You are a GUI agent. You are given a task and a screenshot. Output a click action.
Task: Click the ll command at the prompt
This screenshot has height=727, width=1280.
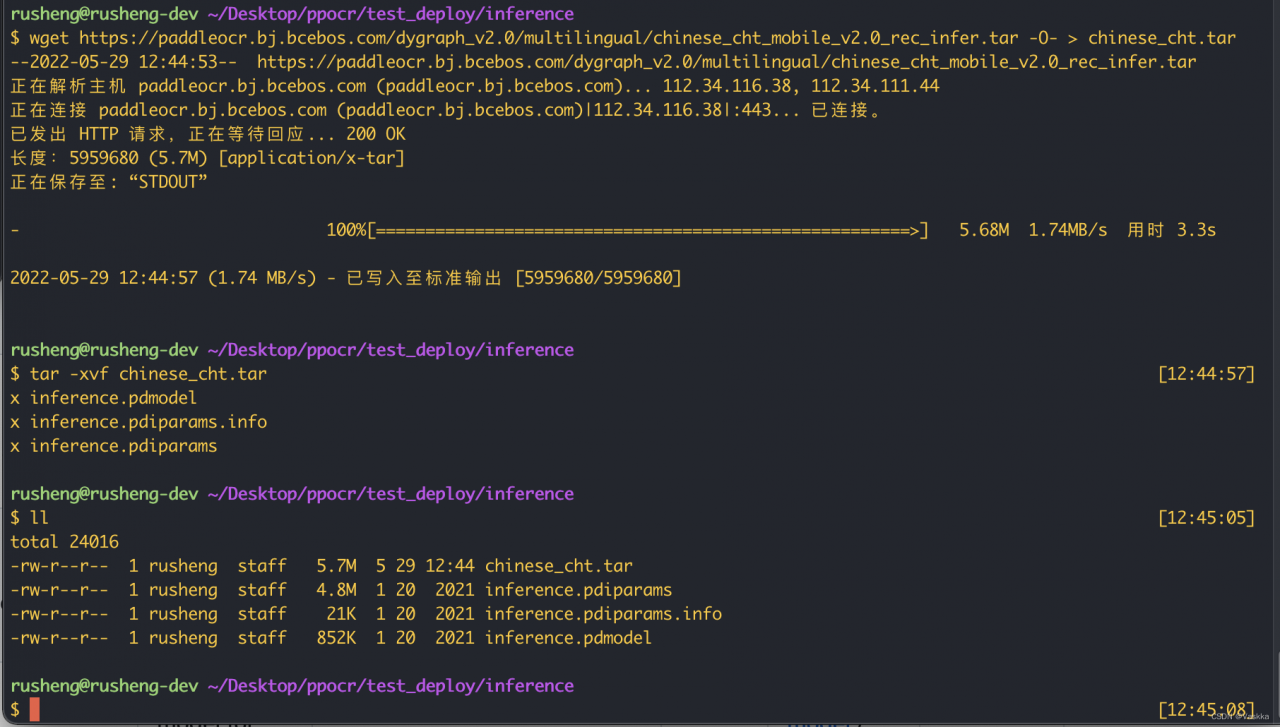[39, 518]
